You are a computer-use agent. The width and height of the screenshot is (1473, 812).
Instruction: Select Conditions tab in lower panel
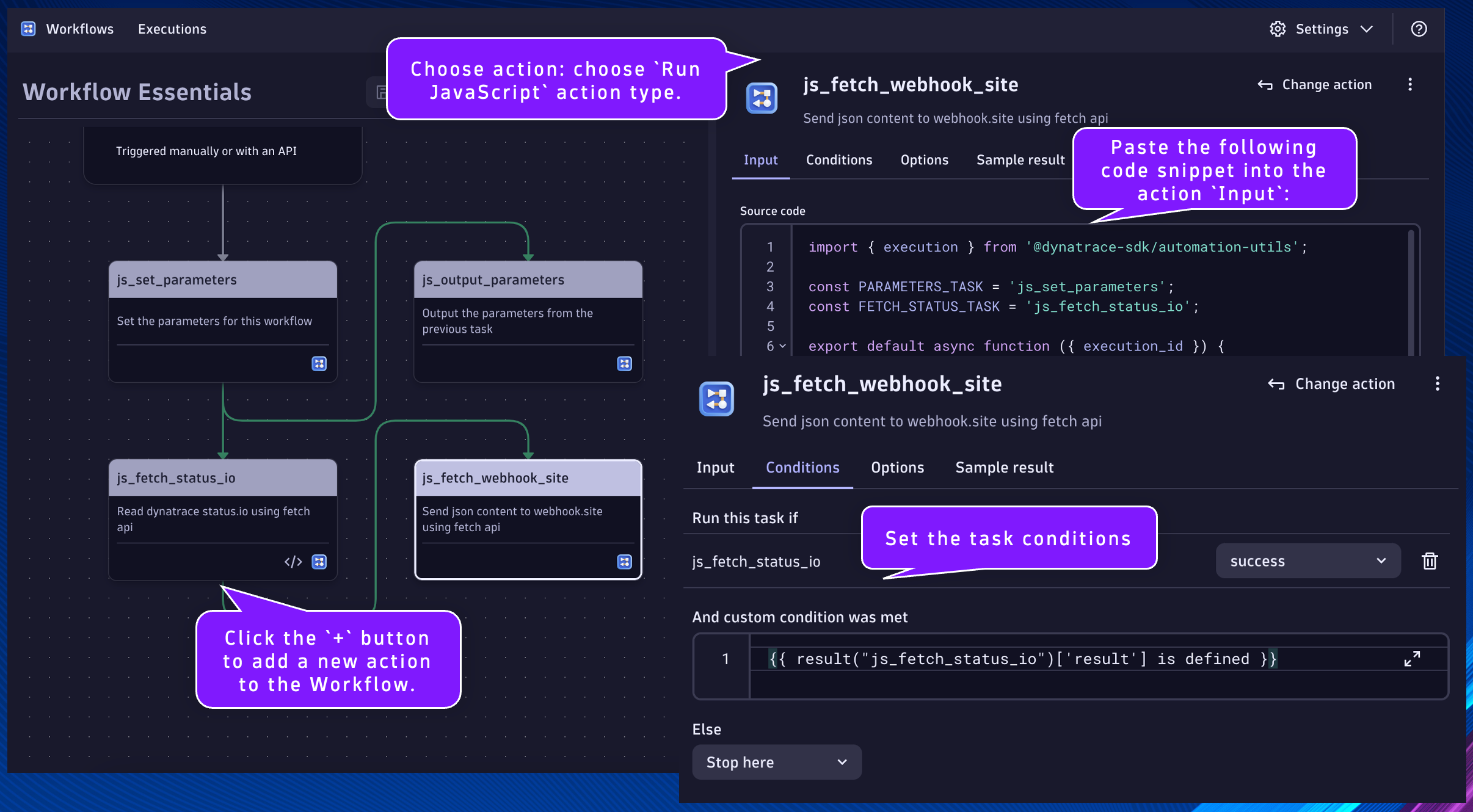click(x=802, y=467)
